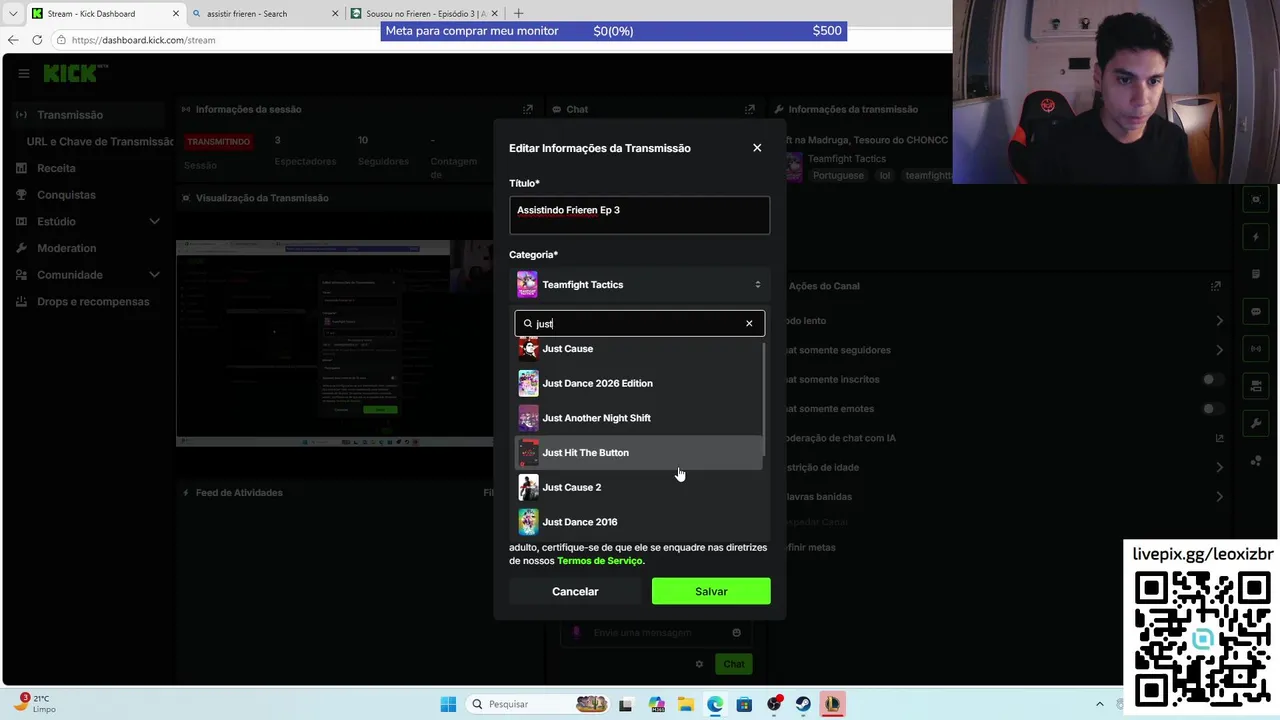Open Moderação de chat com IA external link icon
The image size is (1280, 720).
click(1219, 438)
